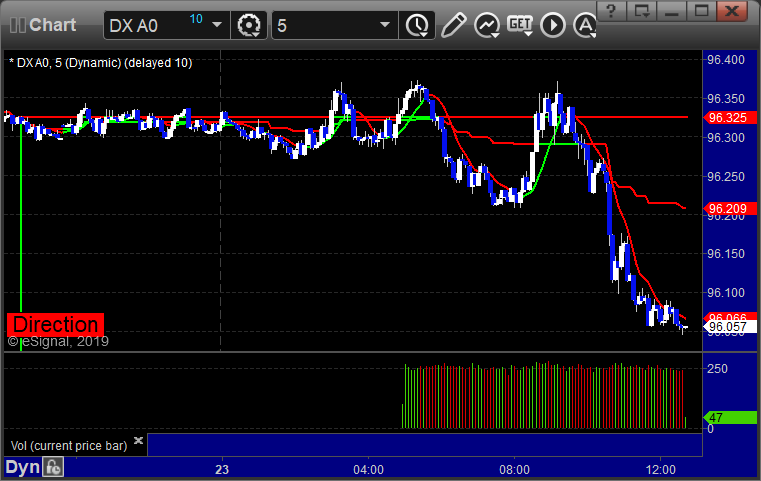Click the Vol (current price bar) label

coord(69,446)
